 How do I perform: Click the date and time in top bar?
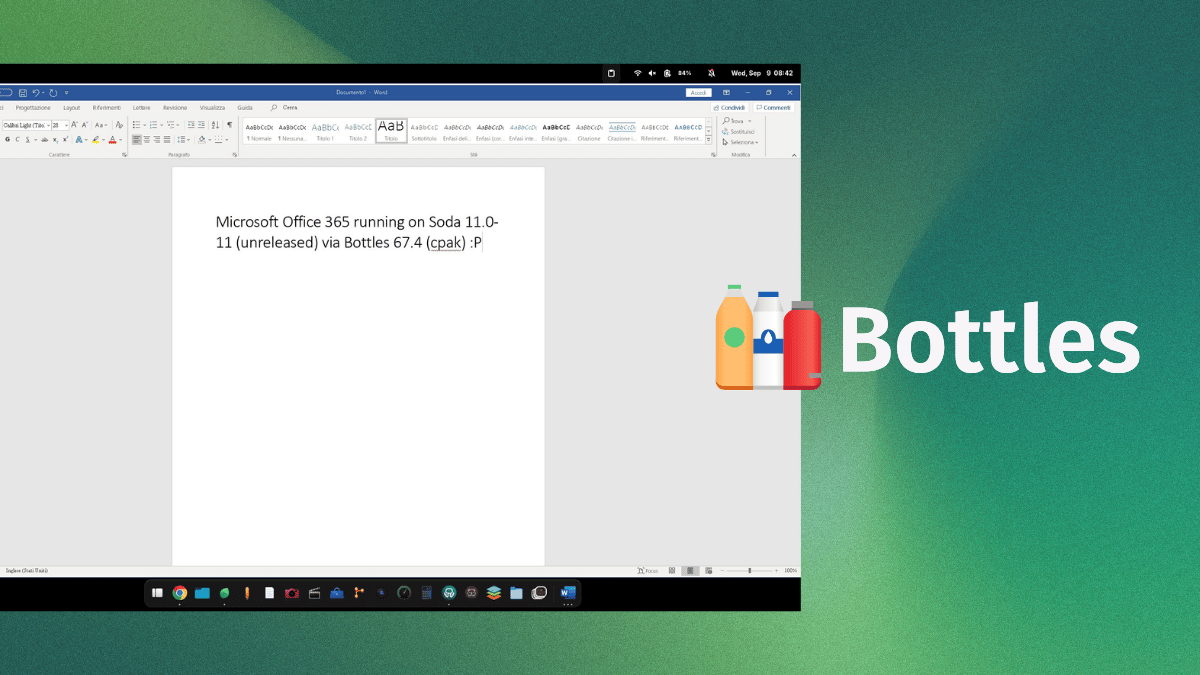pos(762,73)
